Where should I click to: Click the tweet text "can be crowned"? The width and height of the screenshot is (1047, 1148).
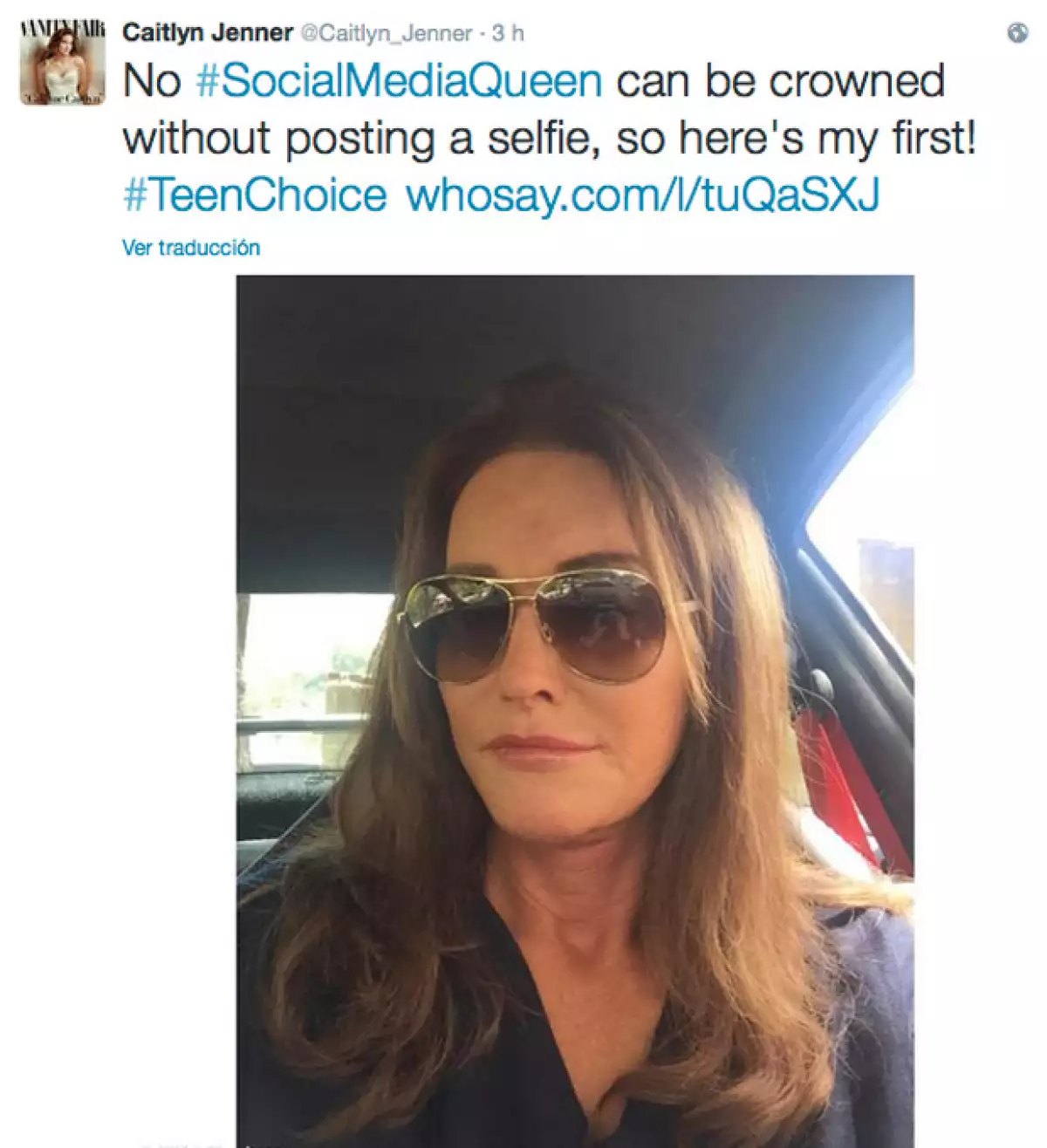tap(780, 81)
